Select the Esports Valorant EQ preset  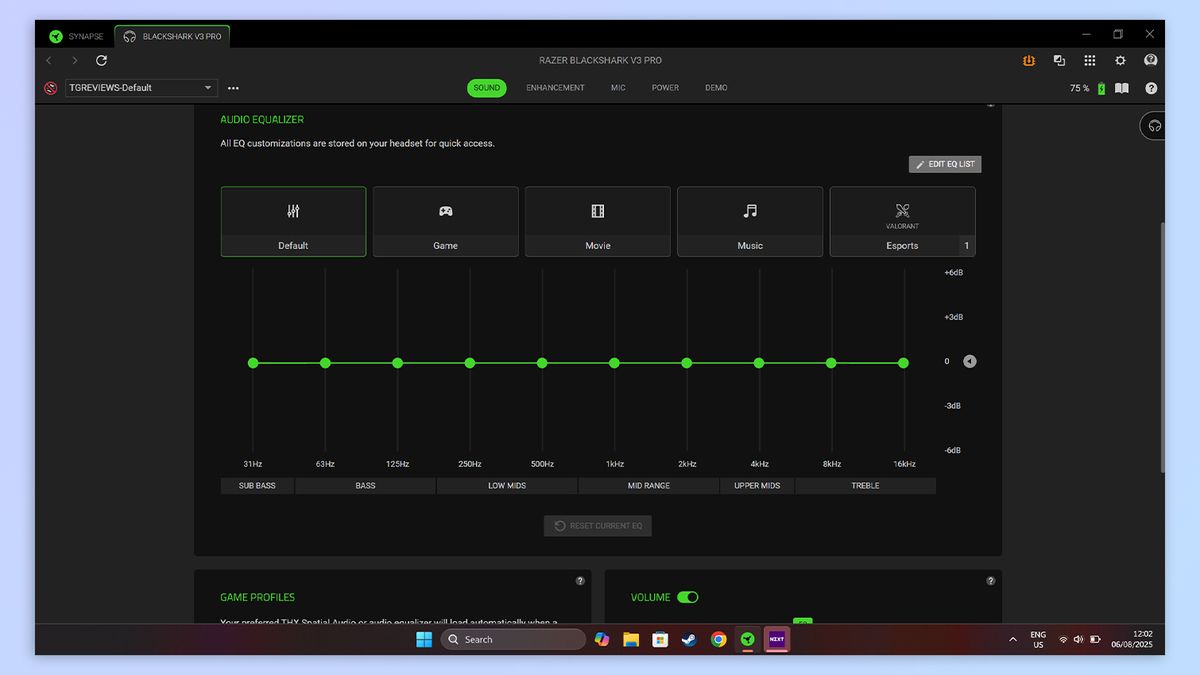click(902, 222)
